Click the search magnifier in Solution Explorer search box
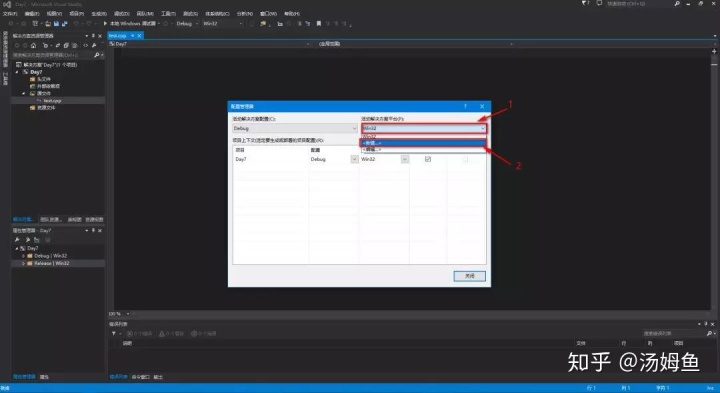This screenshot has height=393, width=720. click(96, 55)
